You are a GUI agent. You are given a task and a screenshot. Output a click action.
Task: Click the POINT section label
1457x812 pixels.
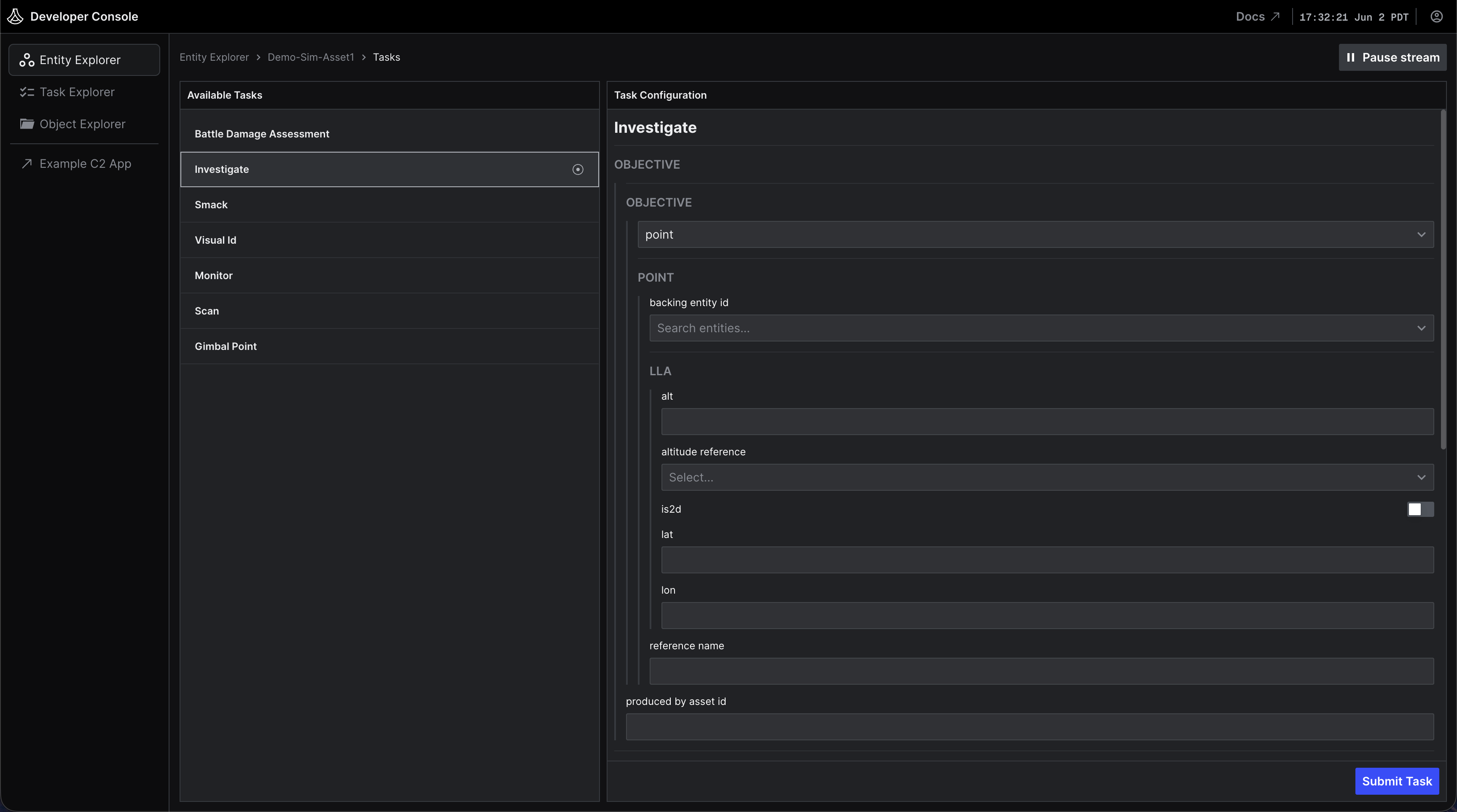[656, 278]
